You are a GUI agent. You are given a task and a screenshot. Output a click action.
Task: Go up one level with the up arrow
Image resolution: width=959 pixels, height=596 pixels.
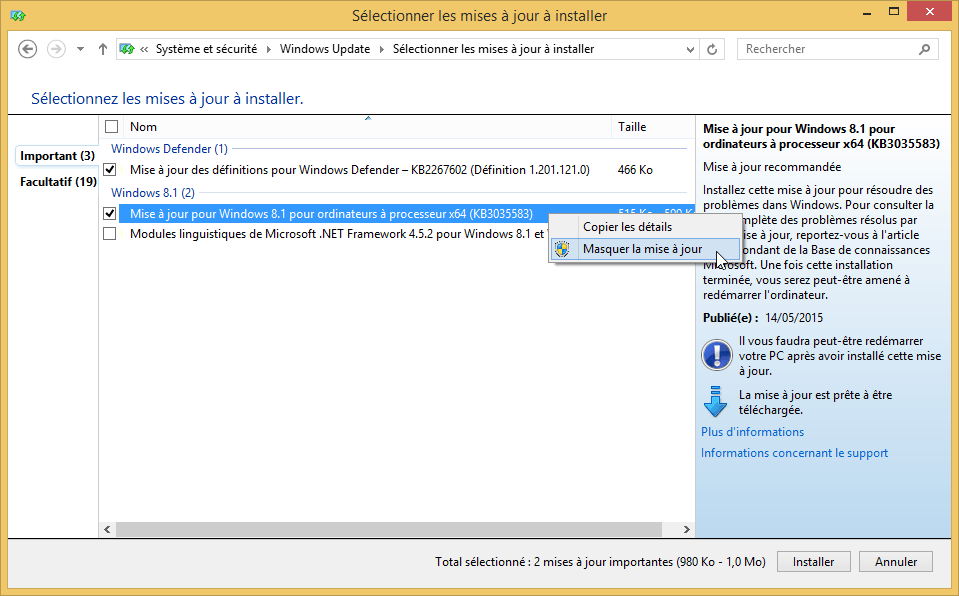(x=103, y=49)
